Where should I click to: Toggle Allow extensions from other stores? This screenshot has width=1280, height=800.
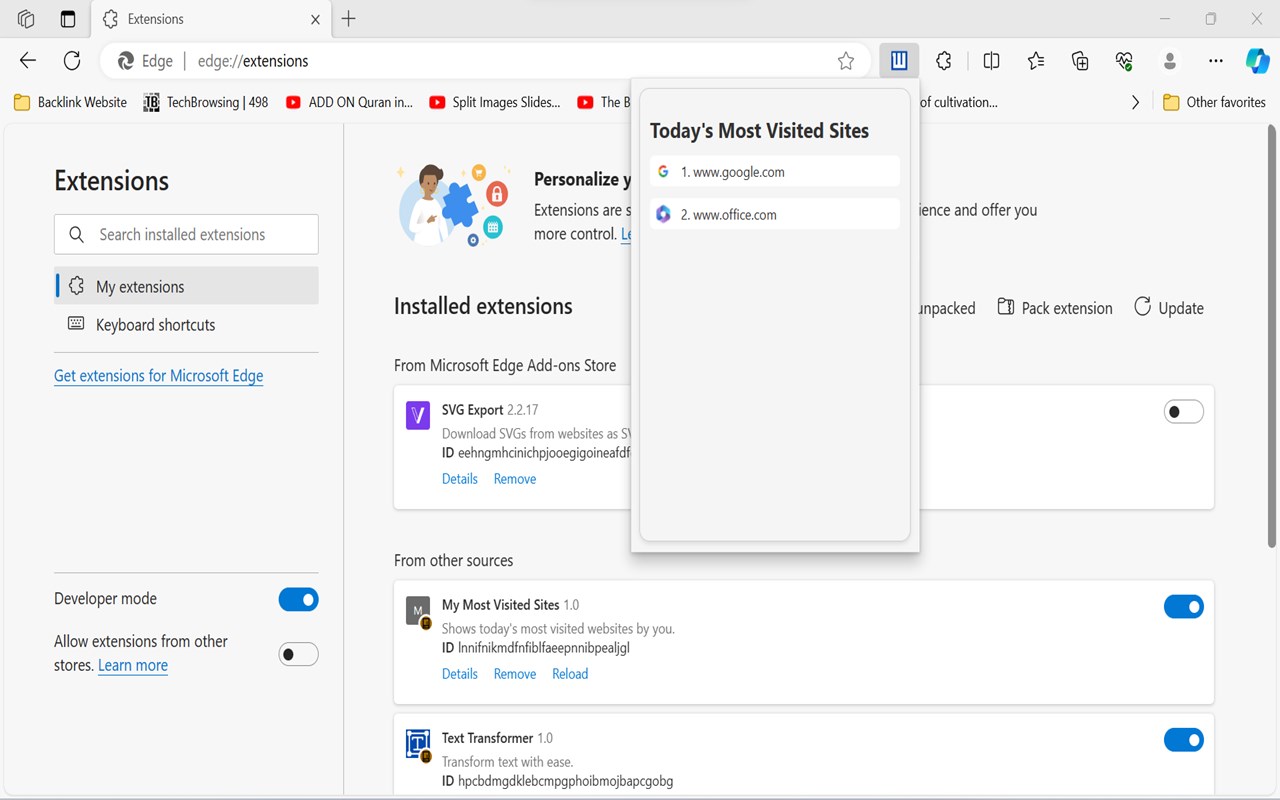point(298,654)
